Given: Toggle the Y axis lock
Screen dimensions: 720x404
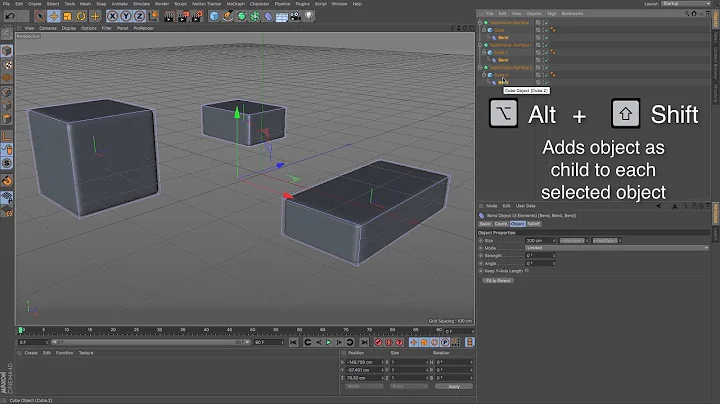Looking at the screenshot, I should pos(126,17).
